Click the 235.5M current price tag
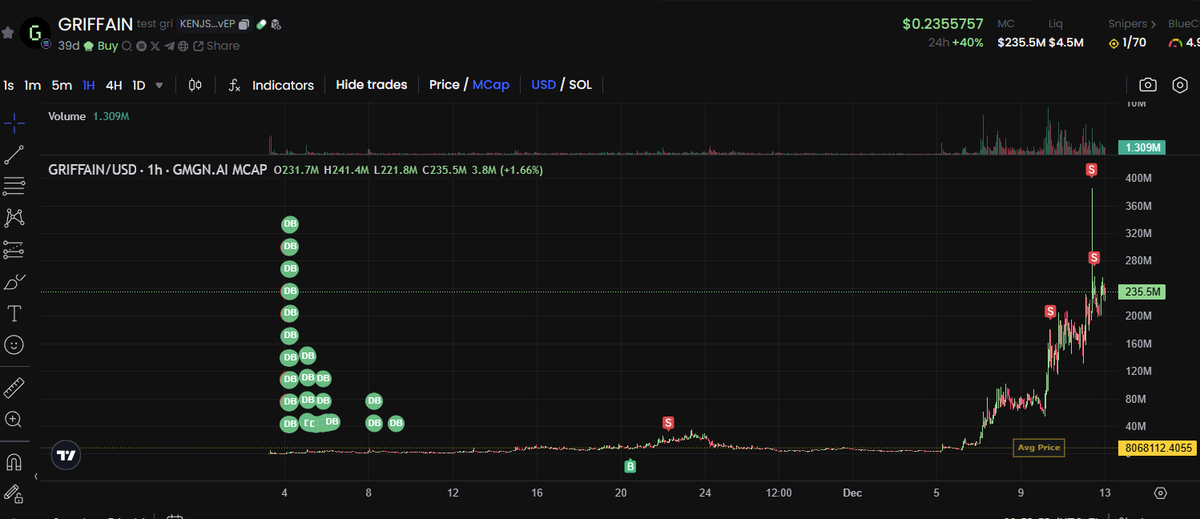1200x519 pixels. pyautogui.click(x=1142, y=292)
